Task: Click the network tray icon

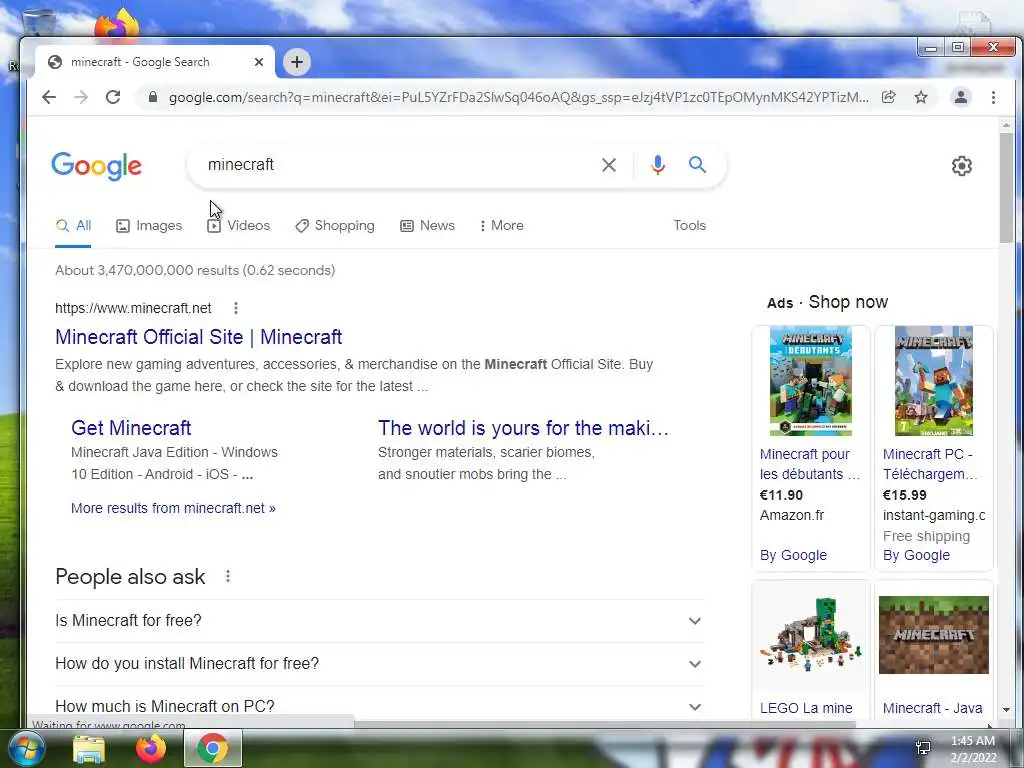Action: (x=923, y=748)
